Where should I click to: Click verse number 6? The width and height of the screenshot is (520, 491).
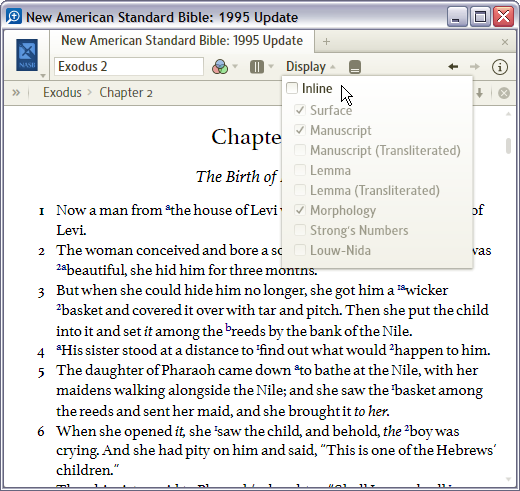(x=41, y=431)
